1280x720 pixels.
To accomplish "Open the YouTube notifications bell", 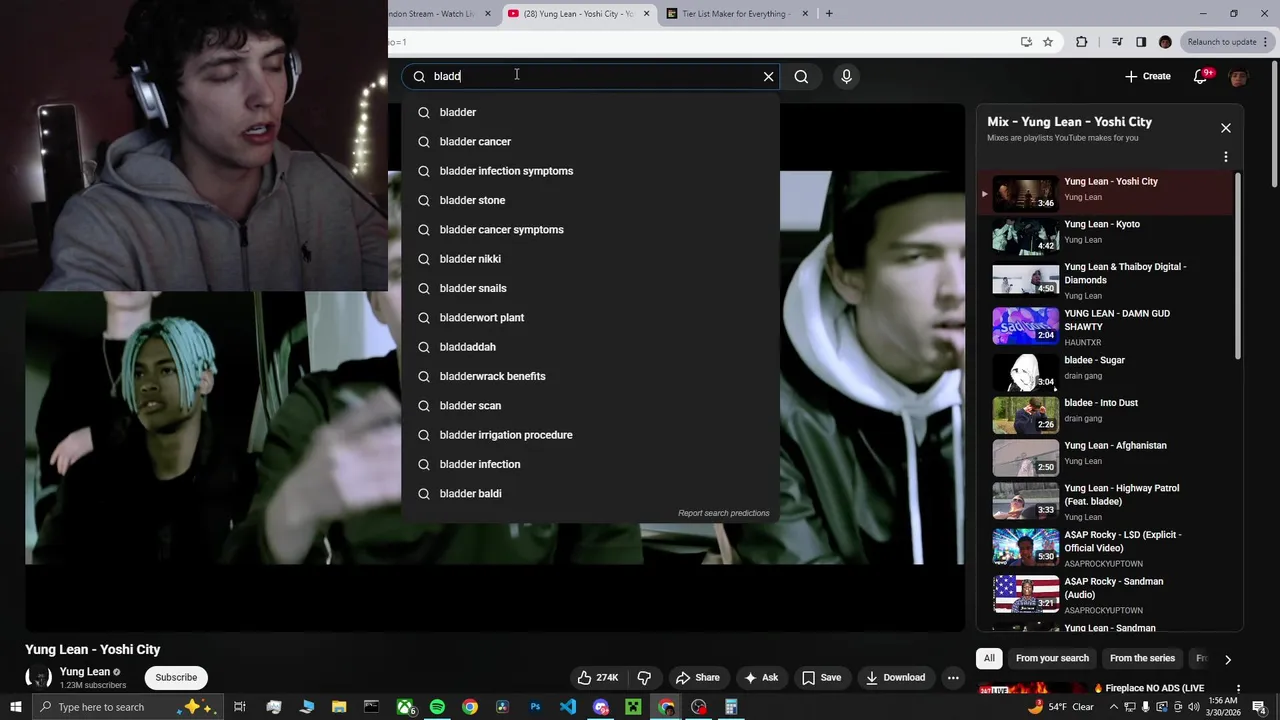I will [1201, 77].
